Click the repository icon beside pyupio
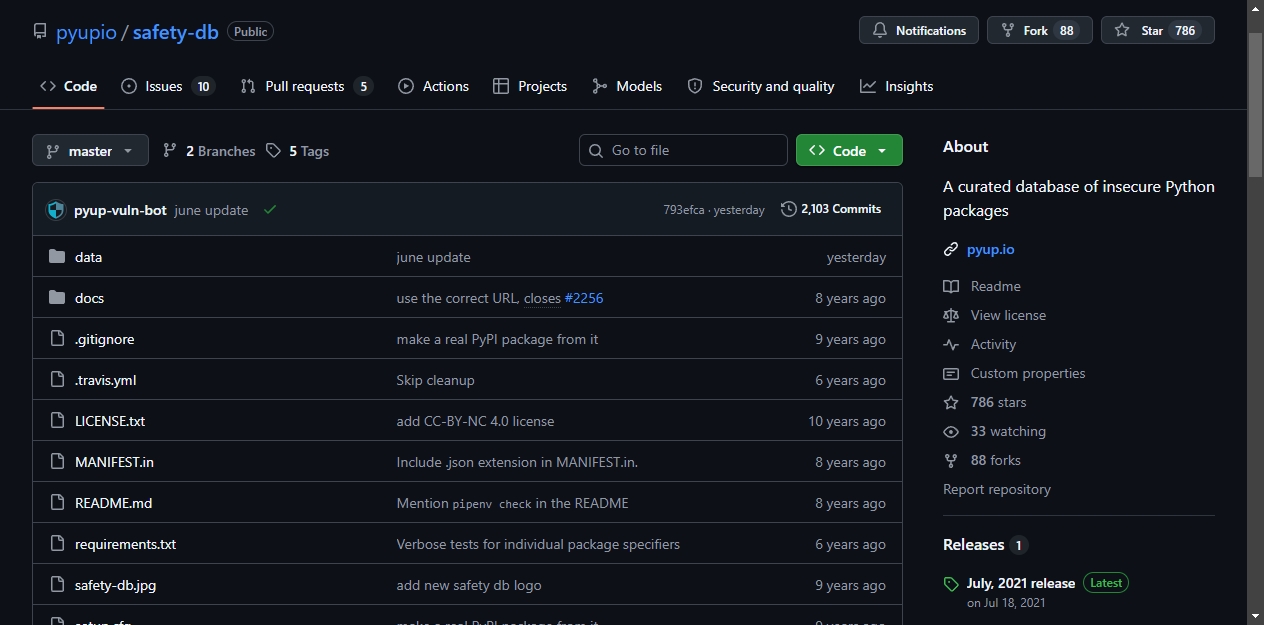This screenshot has width=1264, height=625. coord(40,32)
